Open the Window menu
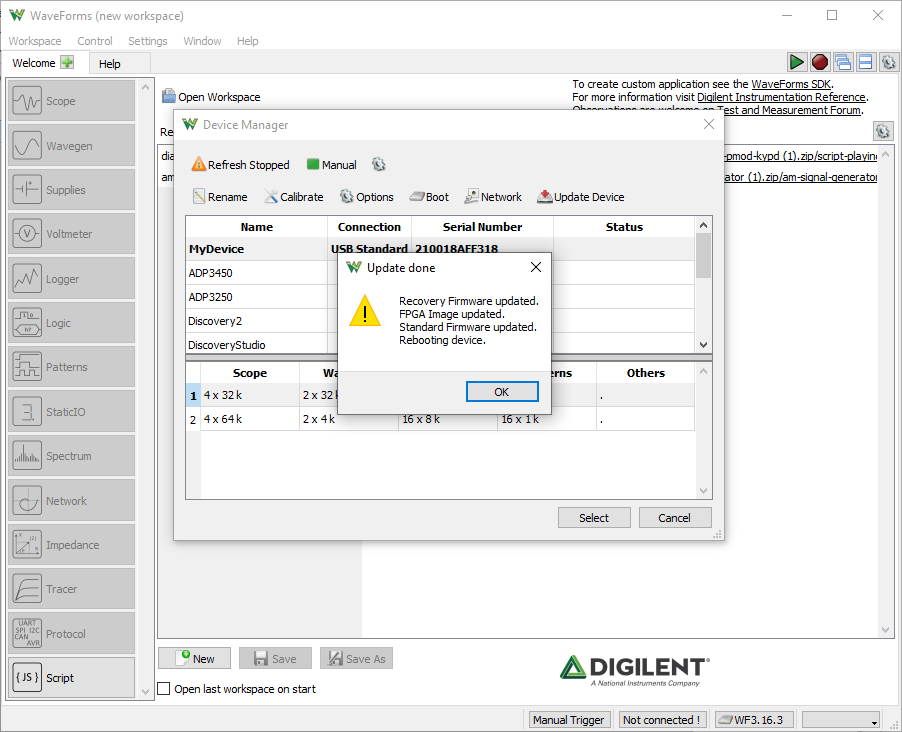The height and width of the screenshot is (732, 902). (x=202, y=41)
